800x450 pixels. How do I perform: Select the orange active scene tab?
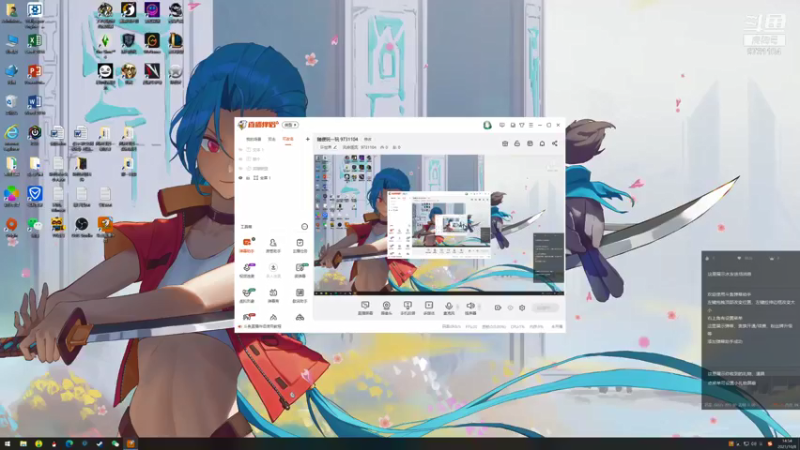coord(288,139)
